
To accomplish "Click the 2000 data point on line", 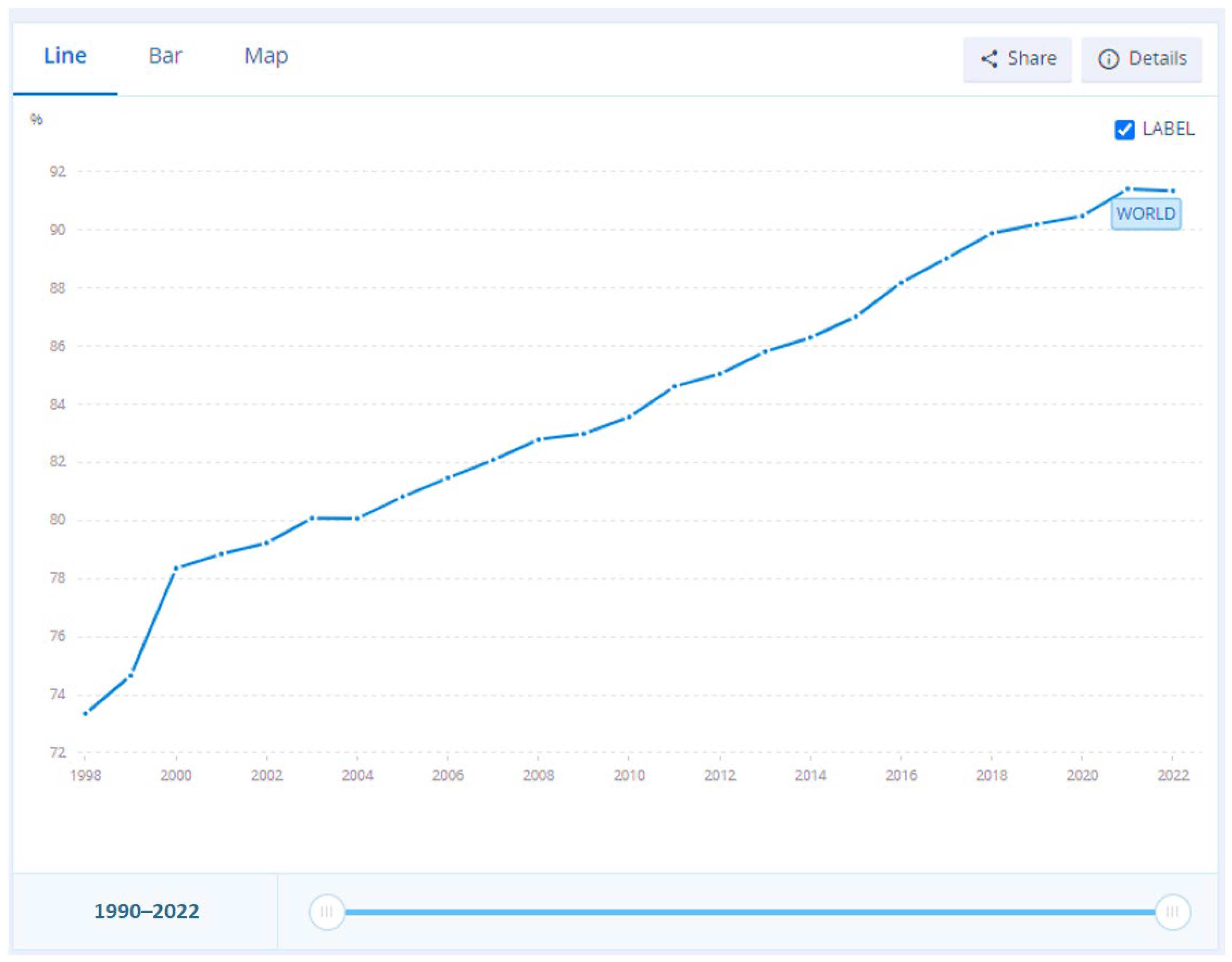I will click(176, 567).
